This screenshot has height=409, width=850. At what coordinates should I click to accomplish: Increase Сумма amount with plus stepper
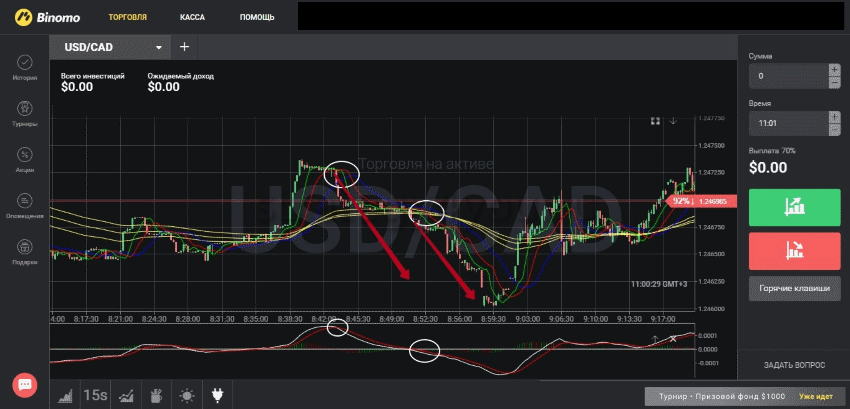(834, 70)
